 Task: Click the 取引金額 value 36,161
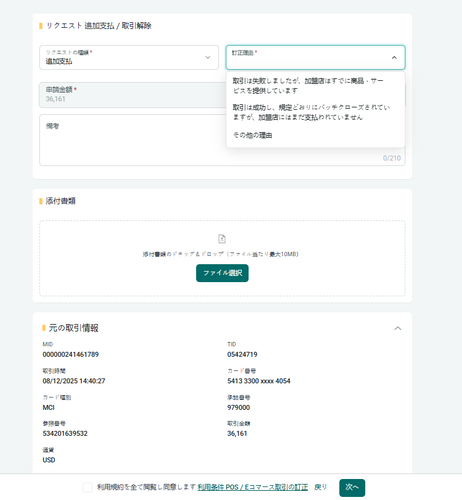click(237, 433)
